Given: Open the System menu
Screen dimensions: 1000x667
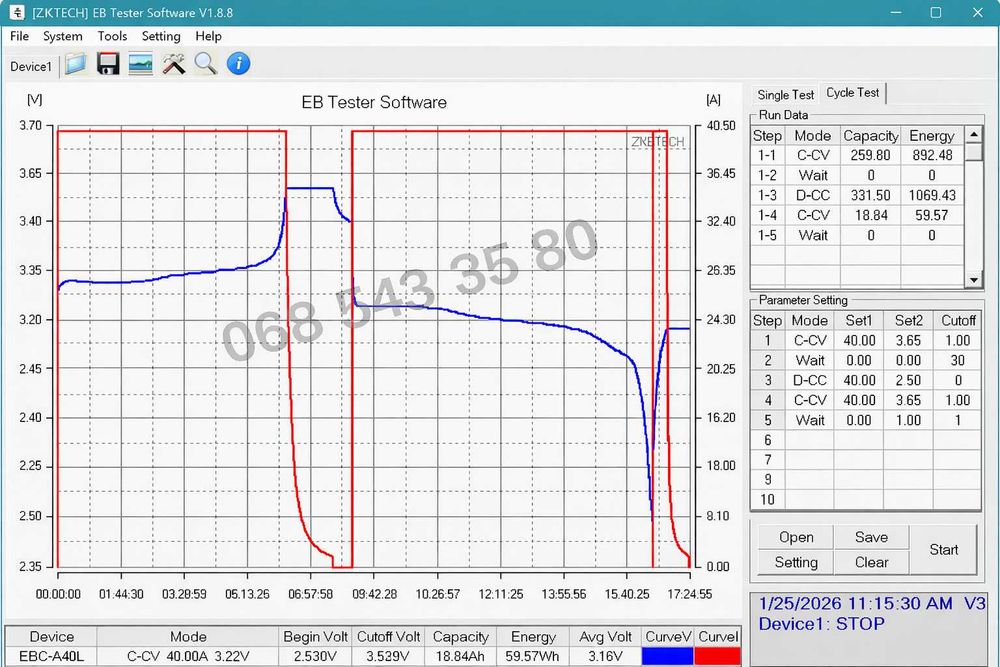Looking at the screenshot, I should pyautogui.click(x=62, y=36).
